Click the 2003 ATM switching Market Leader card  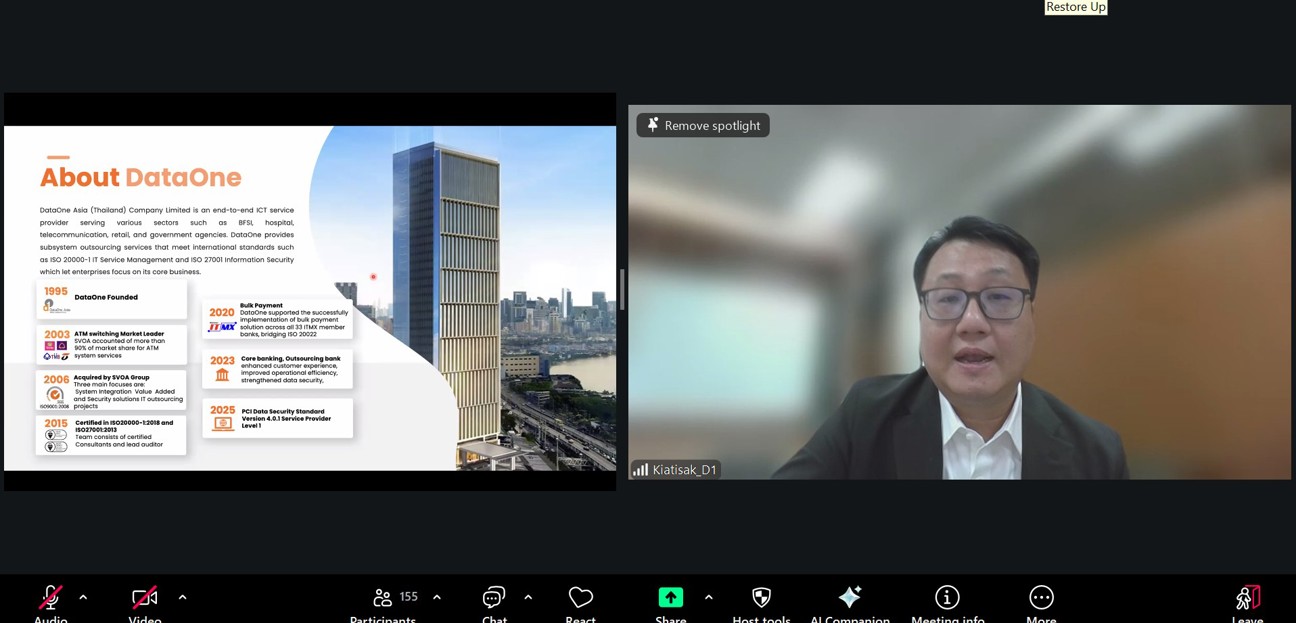coord(112,345)
